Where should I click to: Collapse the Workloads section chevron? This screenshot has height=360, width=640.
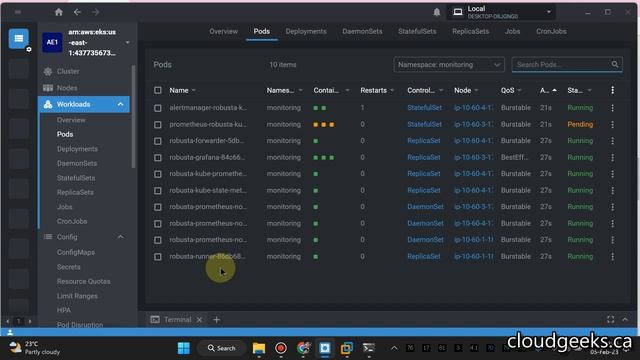point(120,104)
